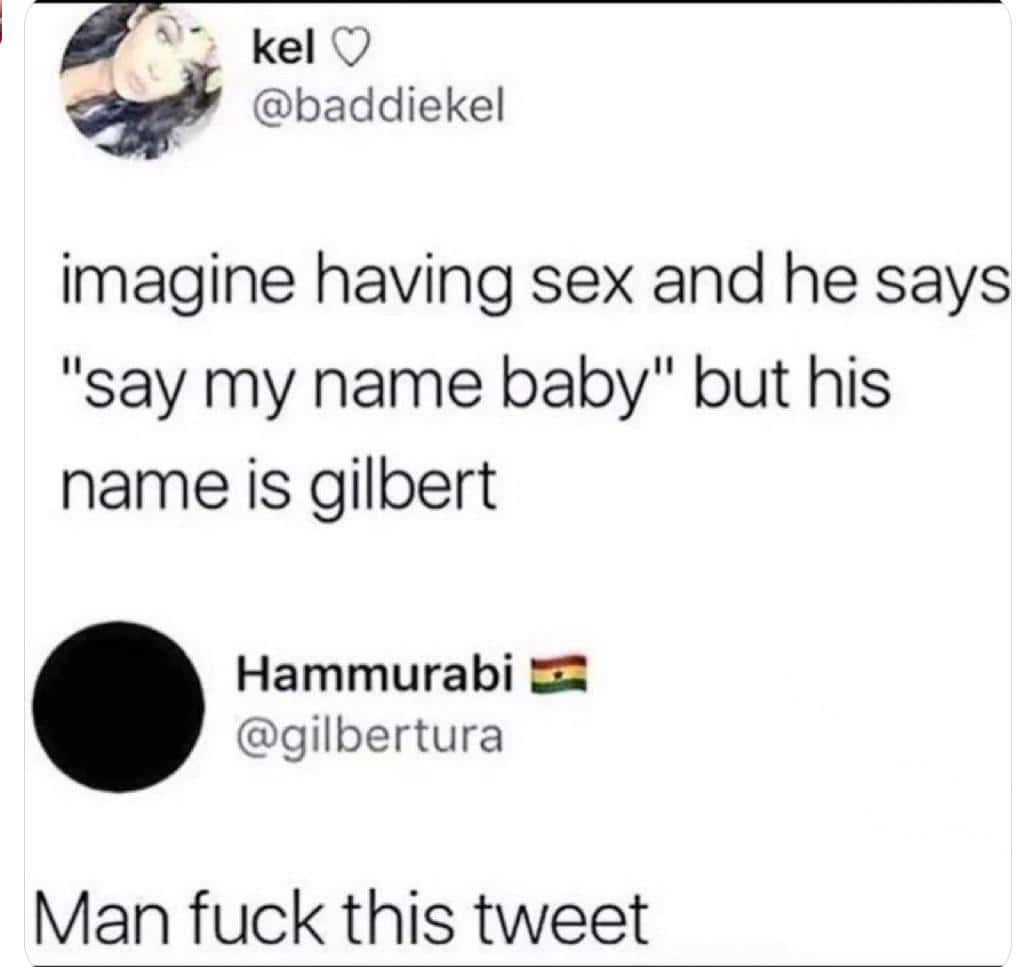
Task: Visit the @baddiekel handle
Action: 379,107
